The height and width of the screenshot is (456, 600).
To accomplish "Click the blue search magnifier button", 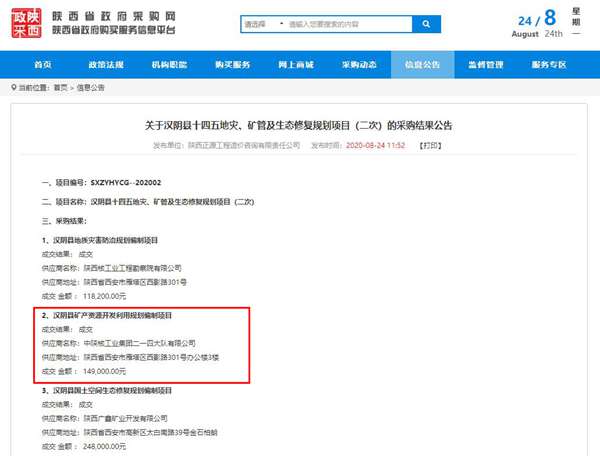I will (427, 23).
